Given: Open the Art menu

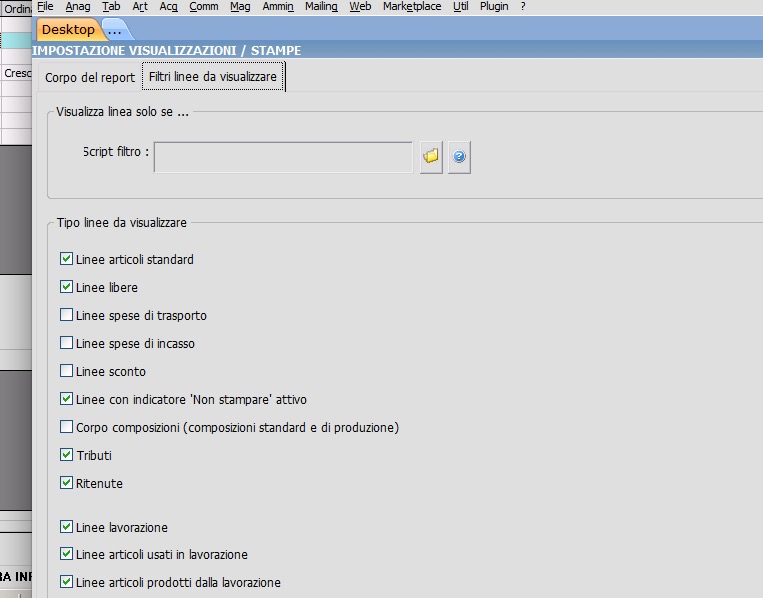Looking at the screenshot, I should pos(140,6).
